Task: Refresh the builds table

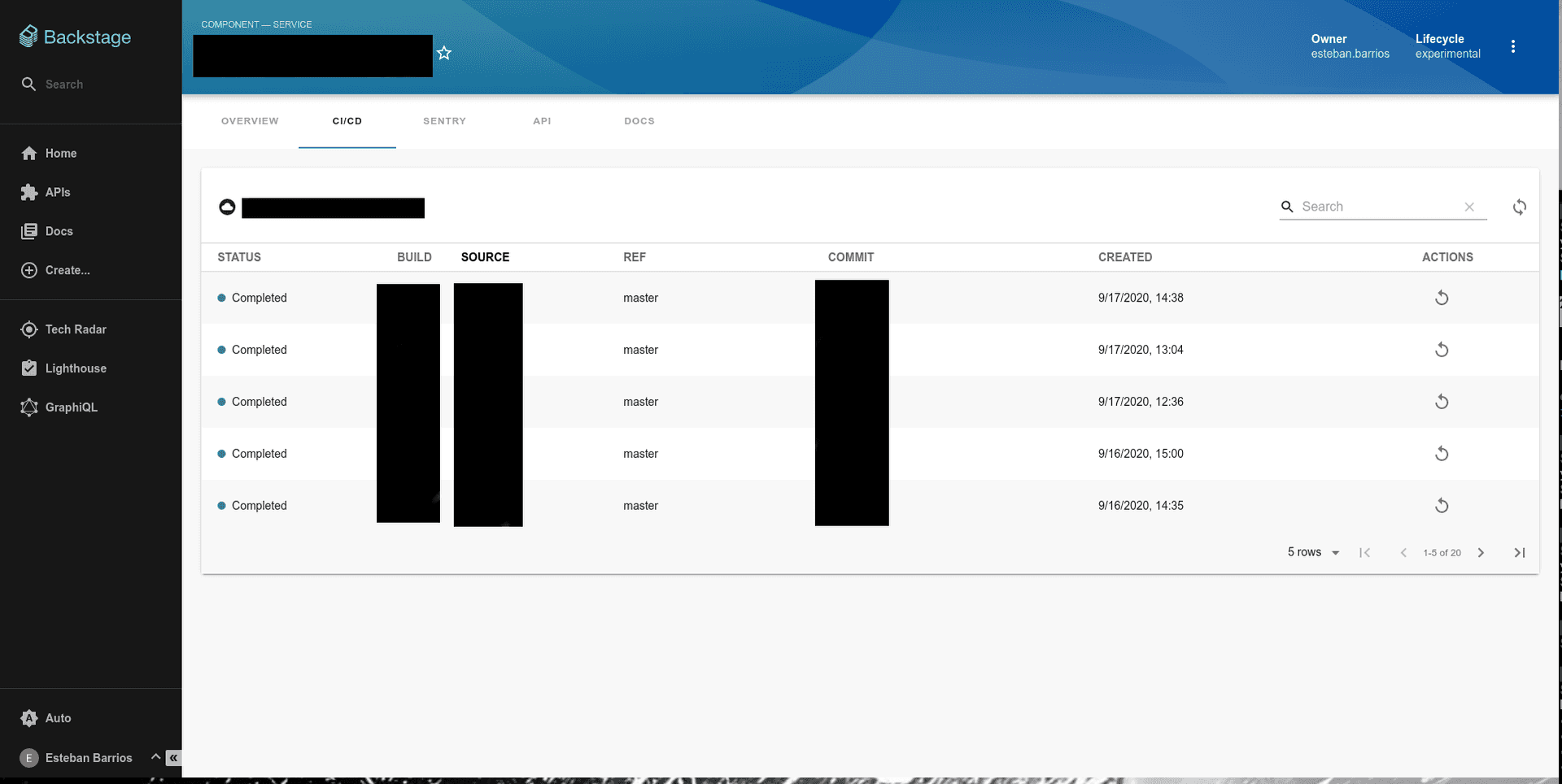Action: [x=1520, y=207]
